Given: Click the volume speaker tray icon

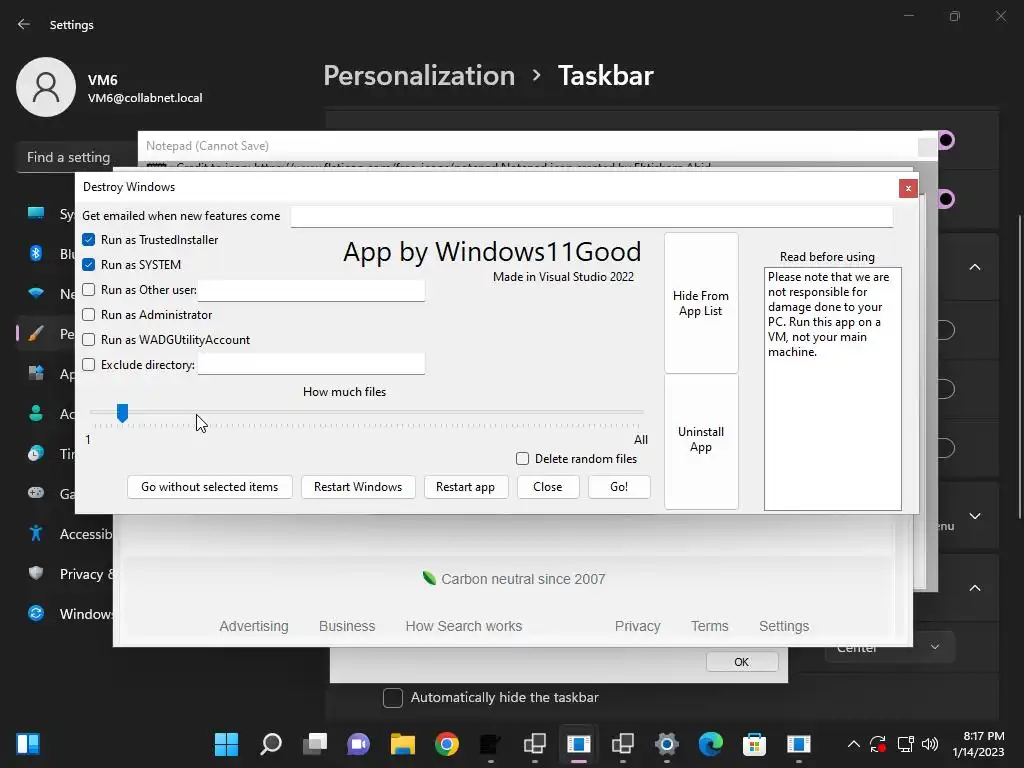Looking at the screenshot, I should coord(929,744).
